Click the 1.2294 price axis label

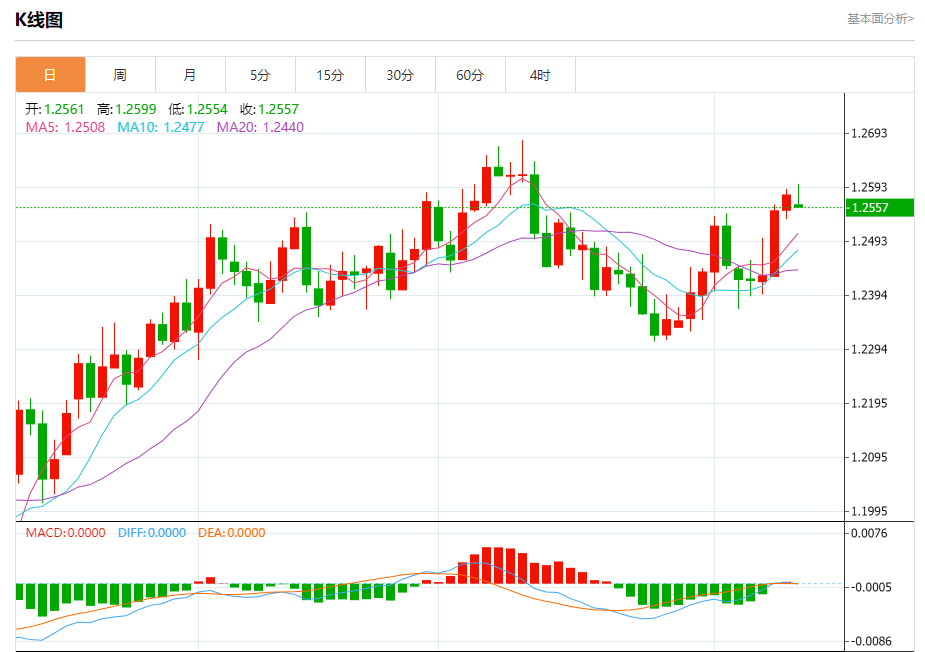point(869,349)
